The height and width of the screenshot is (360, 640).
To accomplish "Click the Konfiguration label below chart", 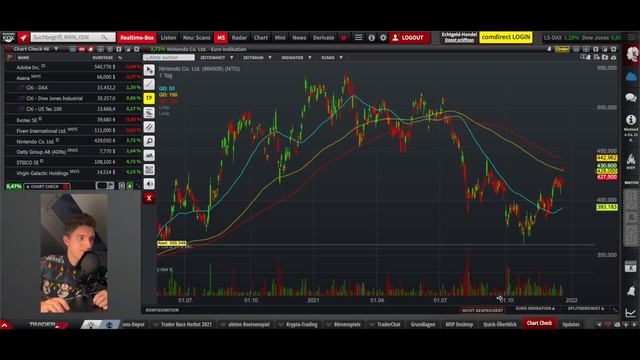I will point(162,310).
